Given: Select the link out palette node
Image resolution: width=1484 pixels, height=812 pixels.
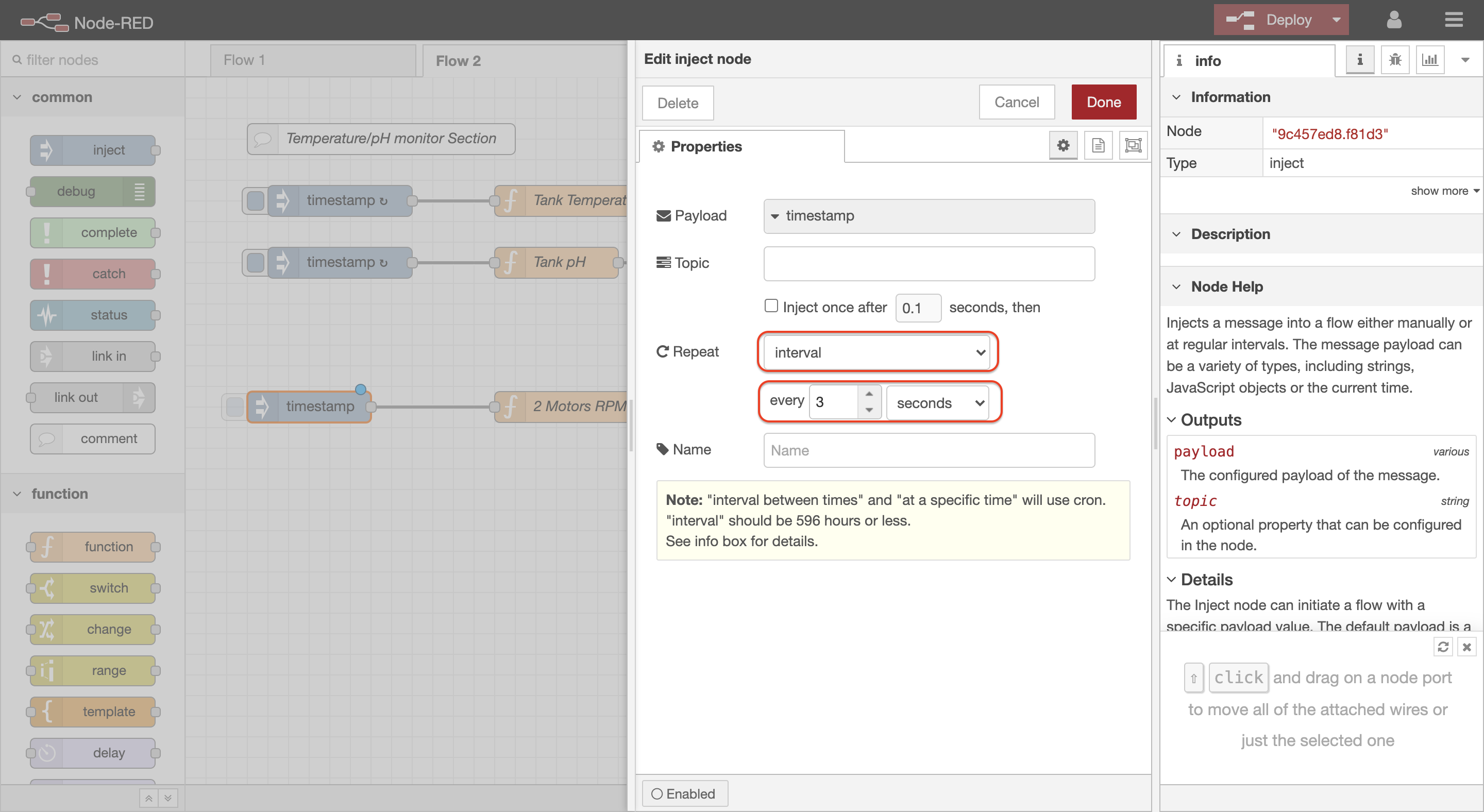Looking at the screenshot, I should (93, 397).
